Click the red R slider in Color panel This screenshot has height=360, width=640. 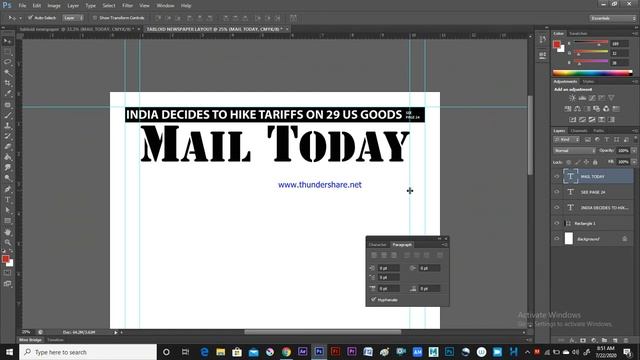[x=591, y=42]
